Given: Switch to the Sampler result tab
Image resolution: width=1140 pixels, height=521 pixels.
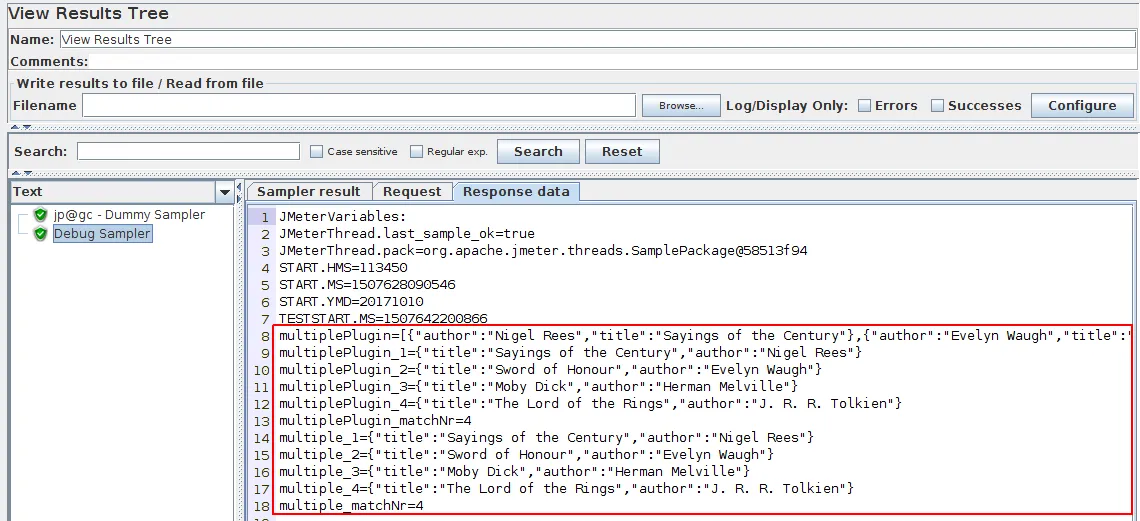Looking at the screenshot, I should click(308, 191).
